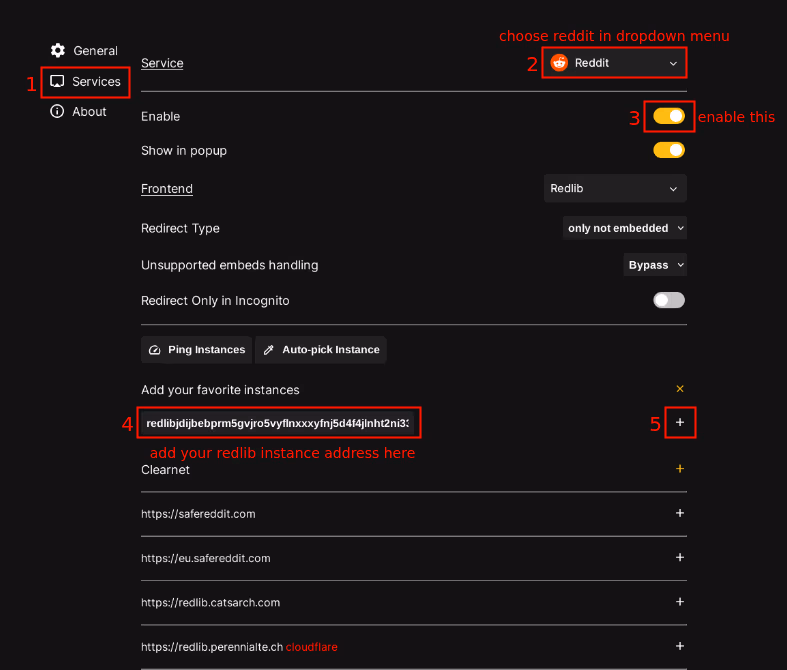This screenshot has height=670, width=787.
Task: Enable Redirect Only in Incognito
Action: 669,300
